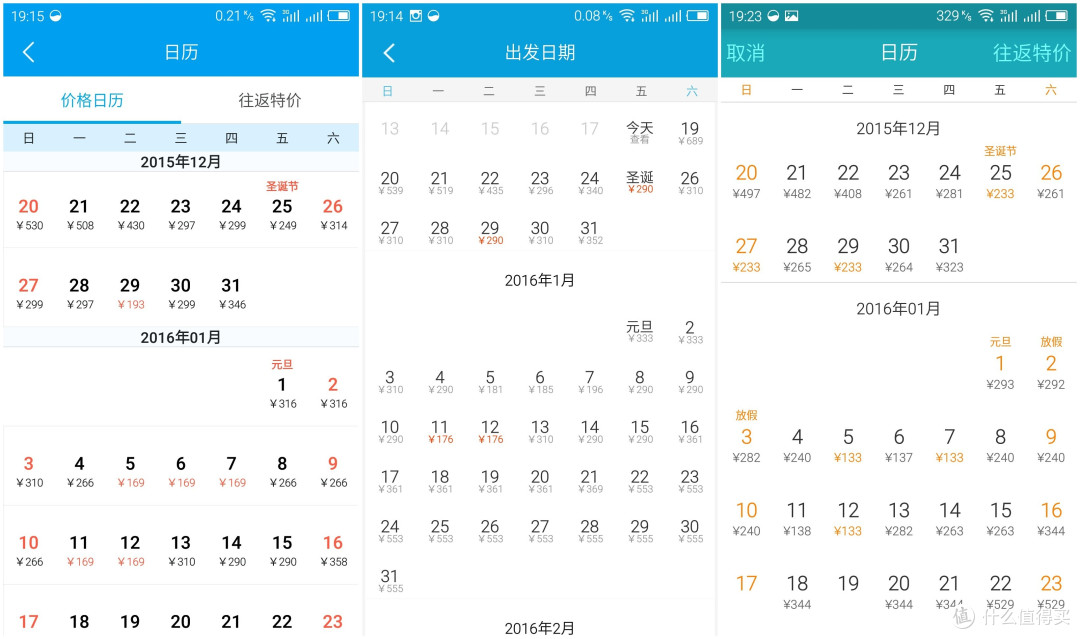Select December 23 ¥296 in middle calendar
The height and width of the screenshot is (639, 1080).
[x=540, y=182]
